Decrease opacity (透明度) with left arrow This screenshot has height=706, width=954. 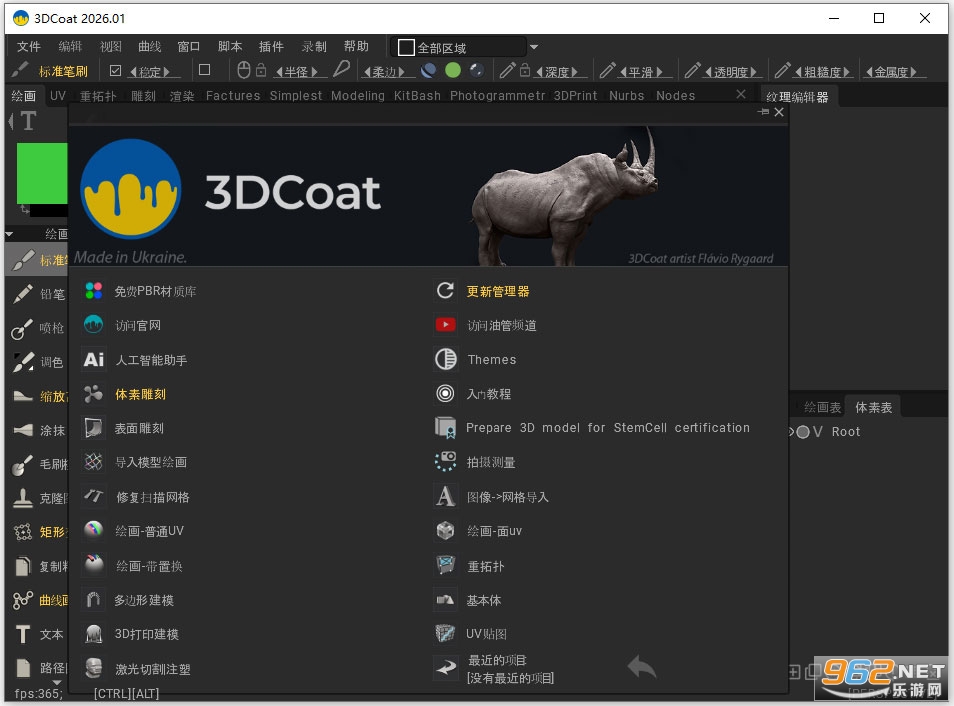(708, 72)
